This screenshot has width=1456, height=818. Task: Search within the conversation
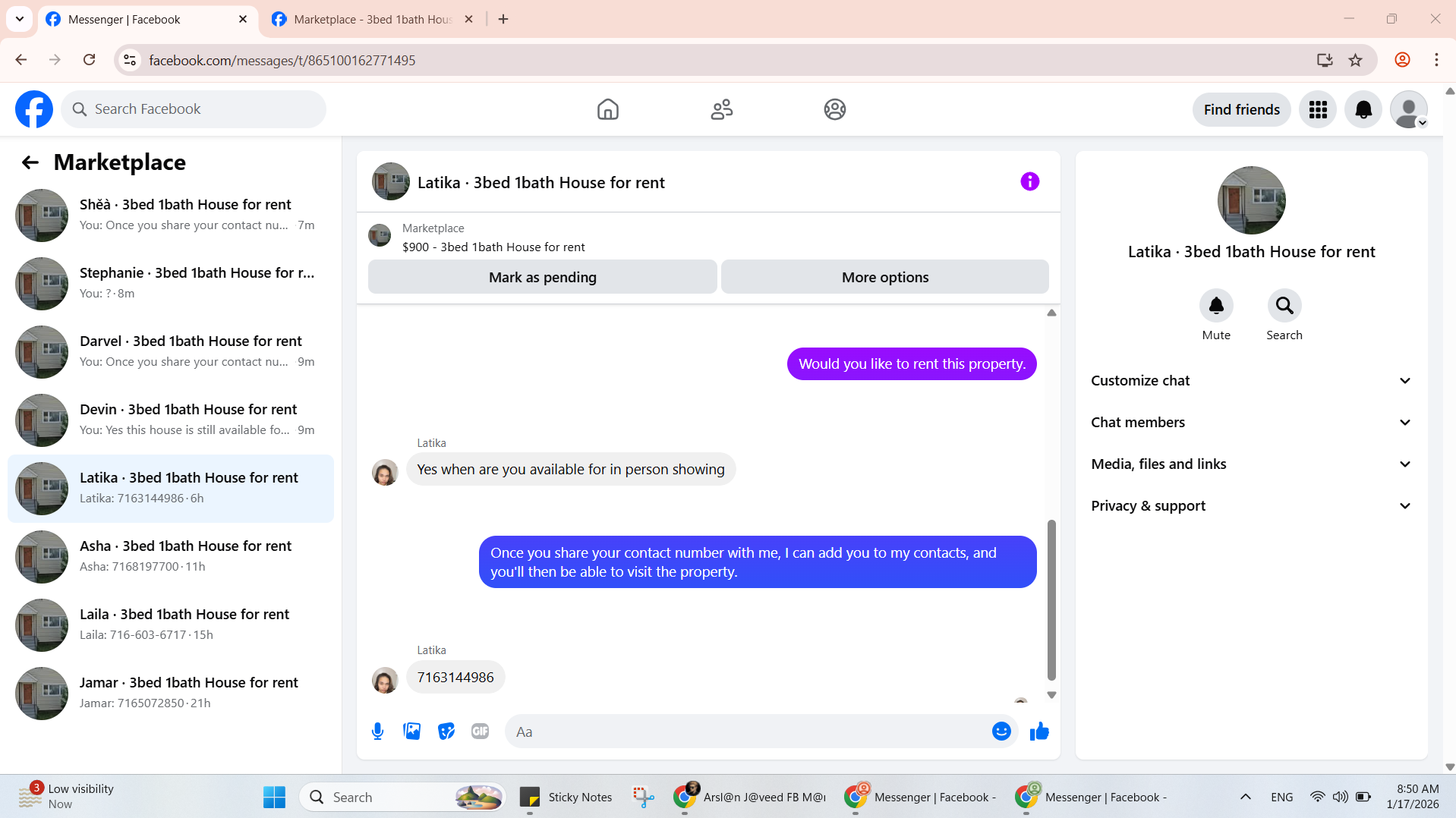point(1284,305)
